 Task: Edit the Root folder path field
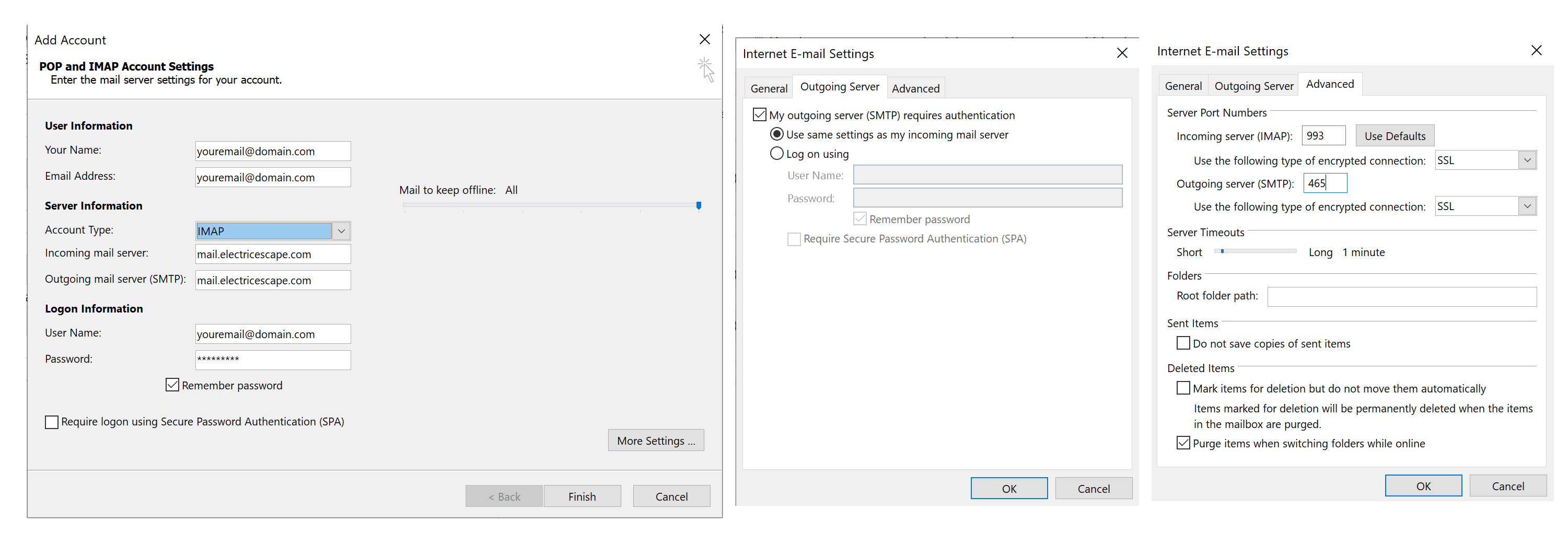pos(1402,296)
